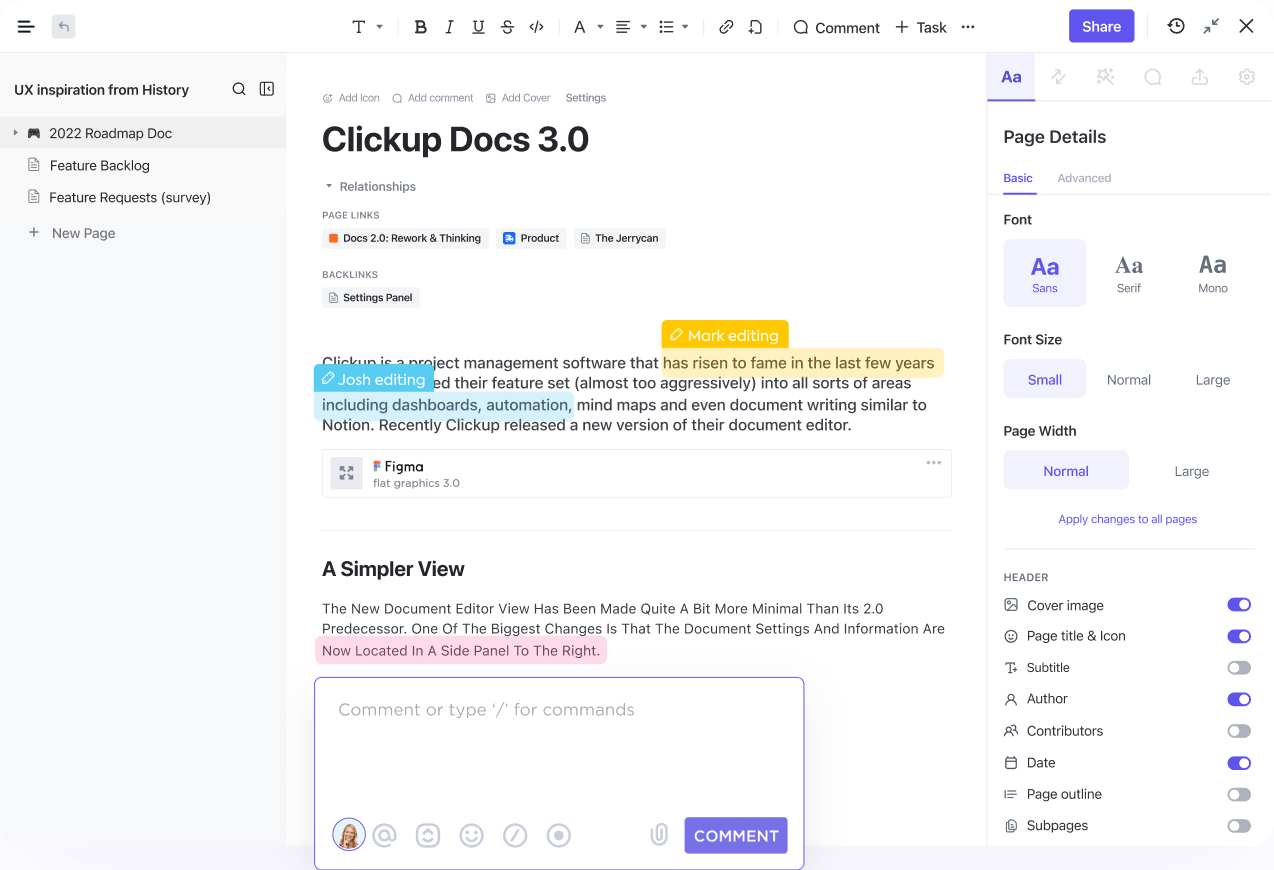1274x870 pixels.
Task: Click slash command icon in comment box
Action: [515, 835]
